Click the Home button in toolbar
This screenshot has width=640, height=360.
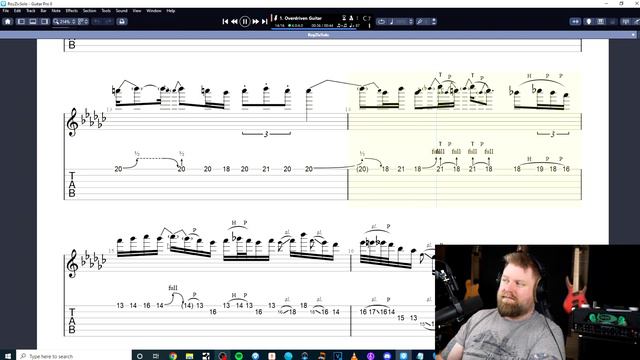8,22
